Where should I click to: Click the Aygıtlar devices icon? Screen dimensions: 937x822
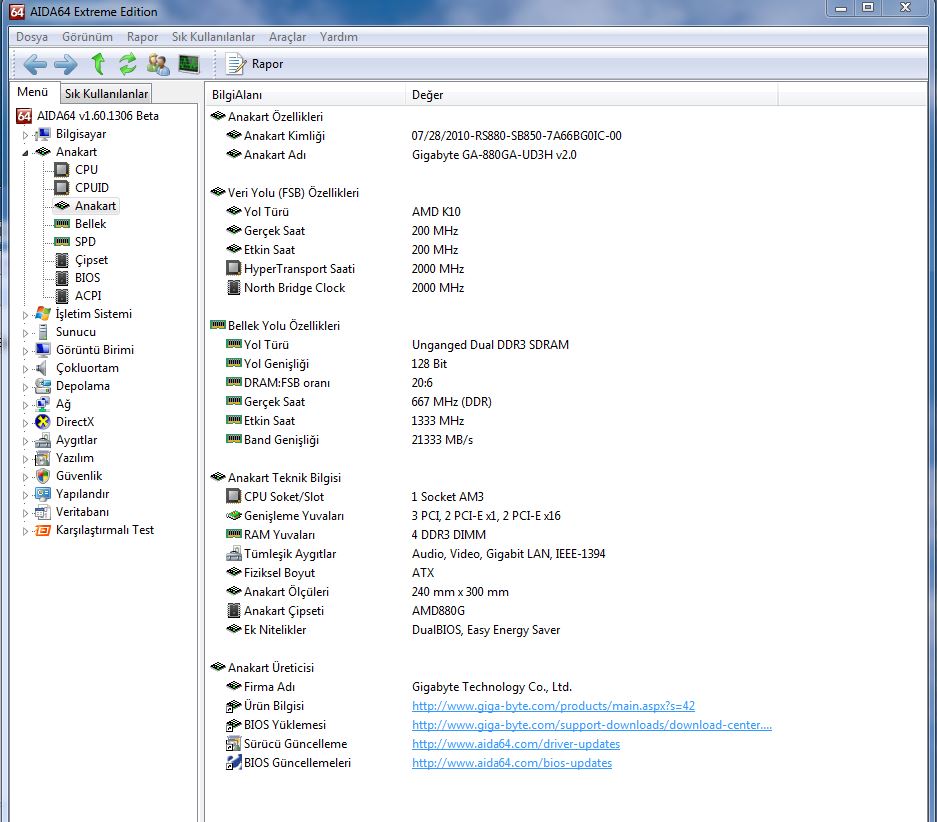43,440
